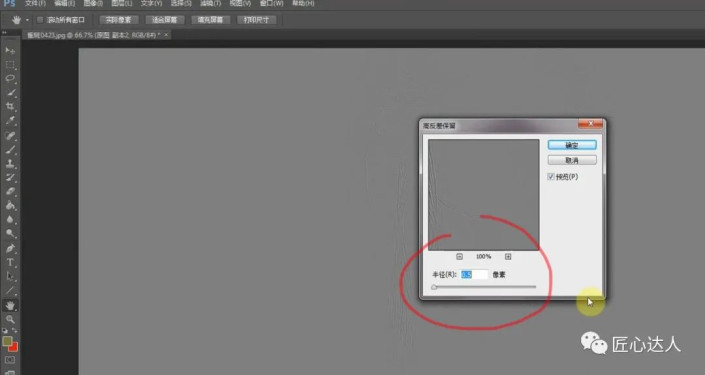This screenshot has width=705, height=375.
Task: Select the Lasso tool
Action: [x=10, y=78]
